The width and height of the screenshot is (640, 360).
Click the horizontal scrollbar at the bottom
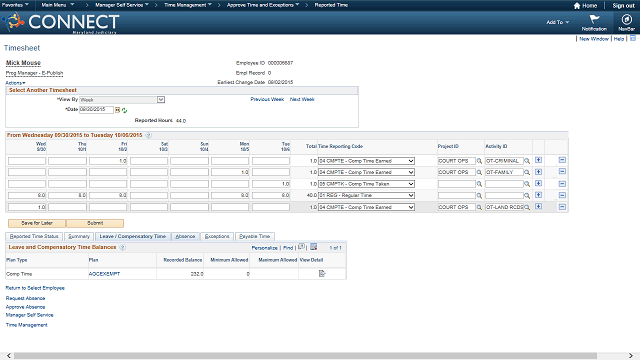[x=305, y=356]
